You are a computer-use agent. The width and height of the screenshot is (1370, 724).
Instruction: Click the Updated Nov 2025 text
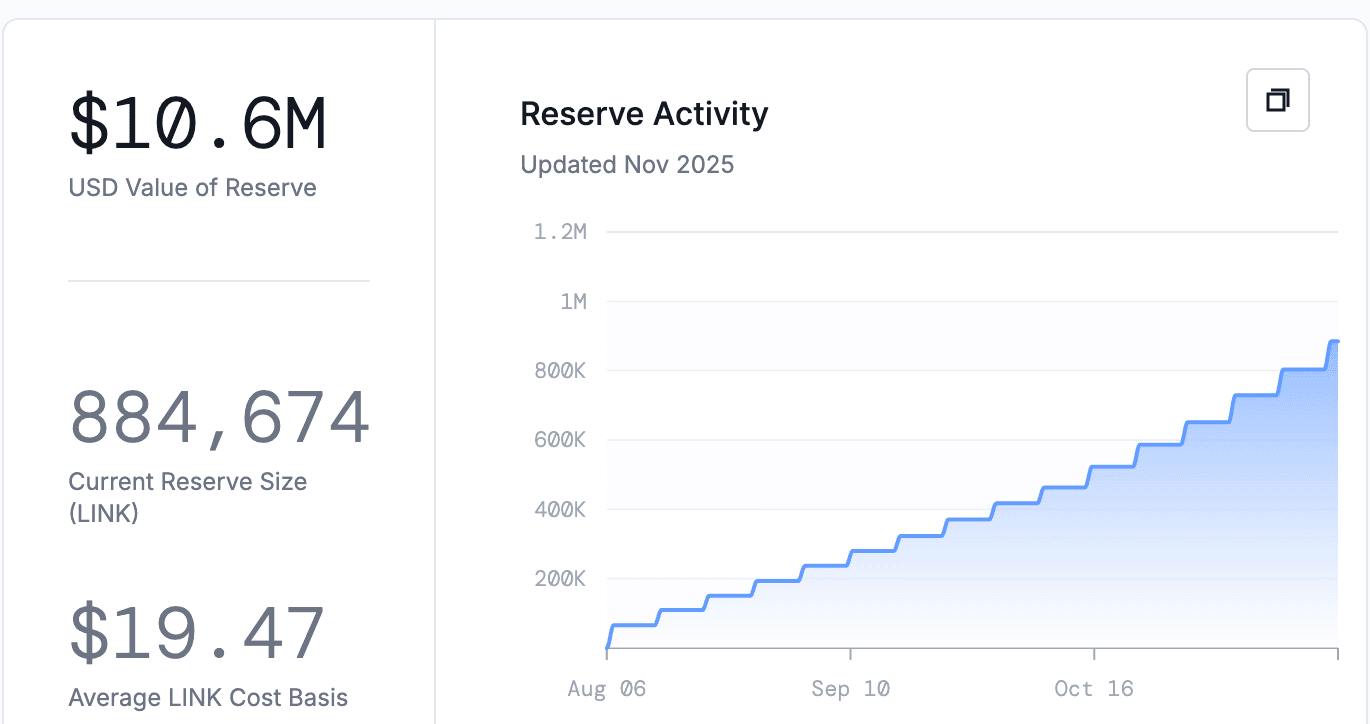tap(627, 164)
